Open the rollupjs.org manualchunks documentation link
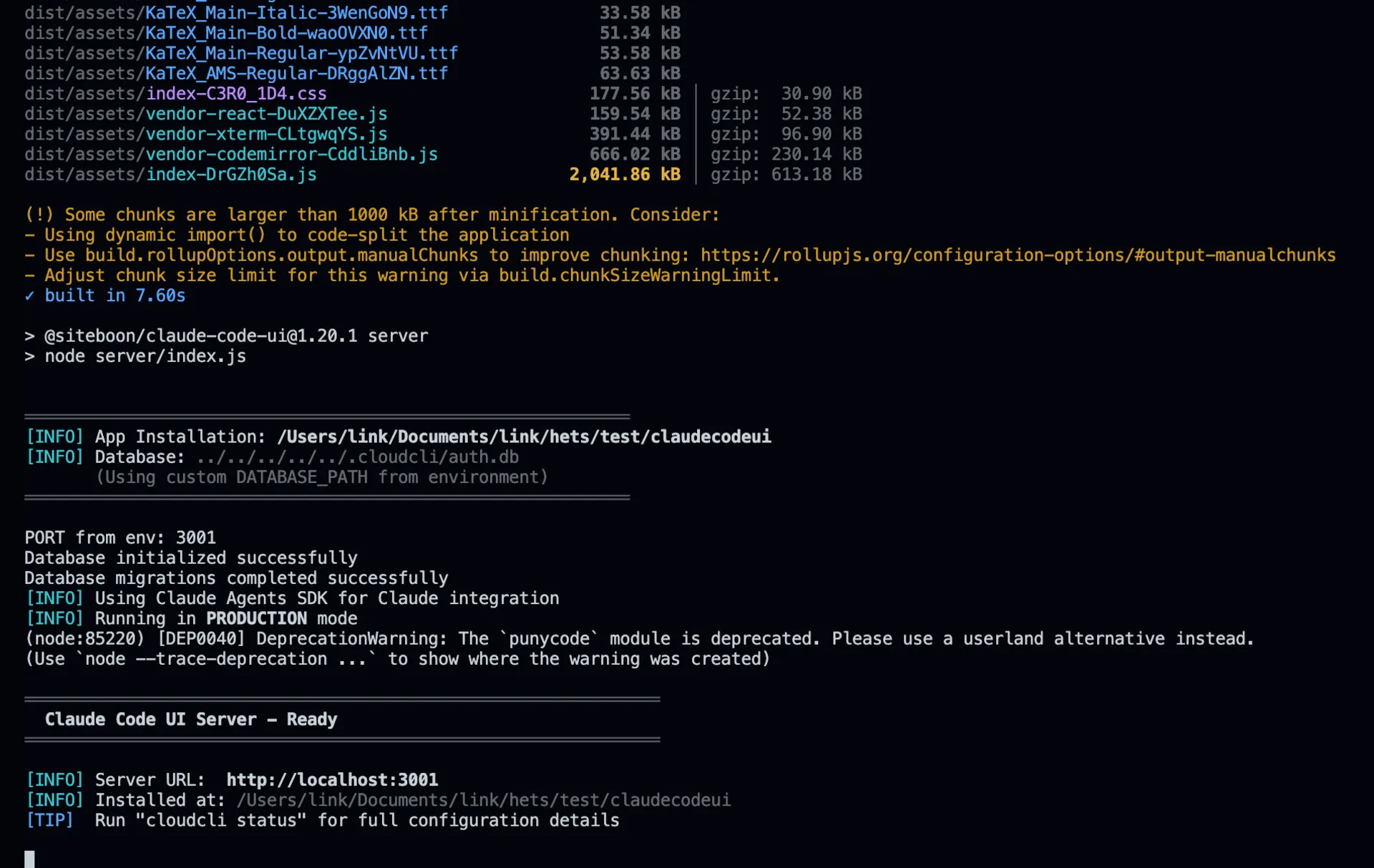Viewport: 1374px width, 868px height. pos(1016,255)
